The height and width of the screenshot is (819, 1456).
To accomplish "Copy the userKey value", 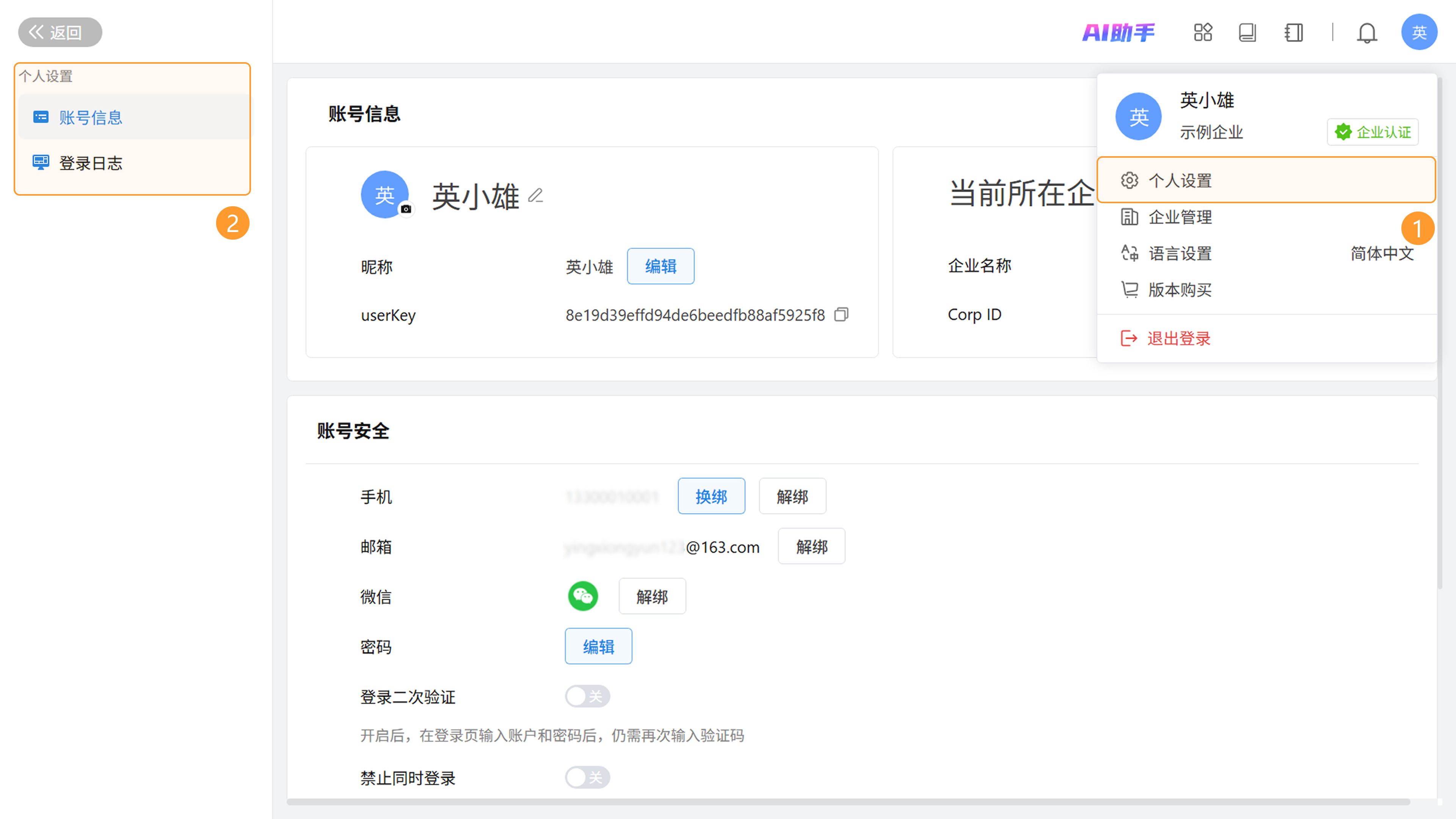I will pos(842,314).
